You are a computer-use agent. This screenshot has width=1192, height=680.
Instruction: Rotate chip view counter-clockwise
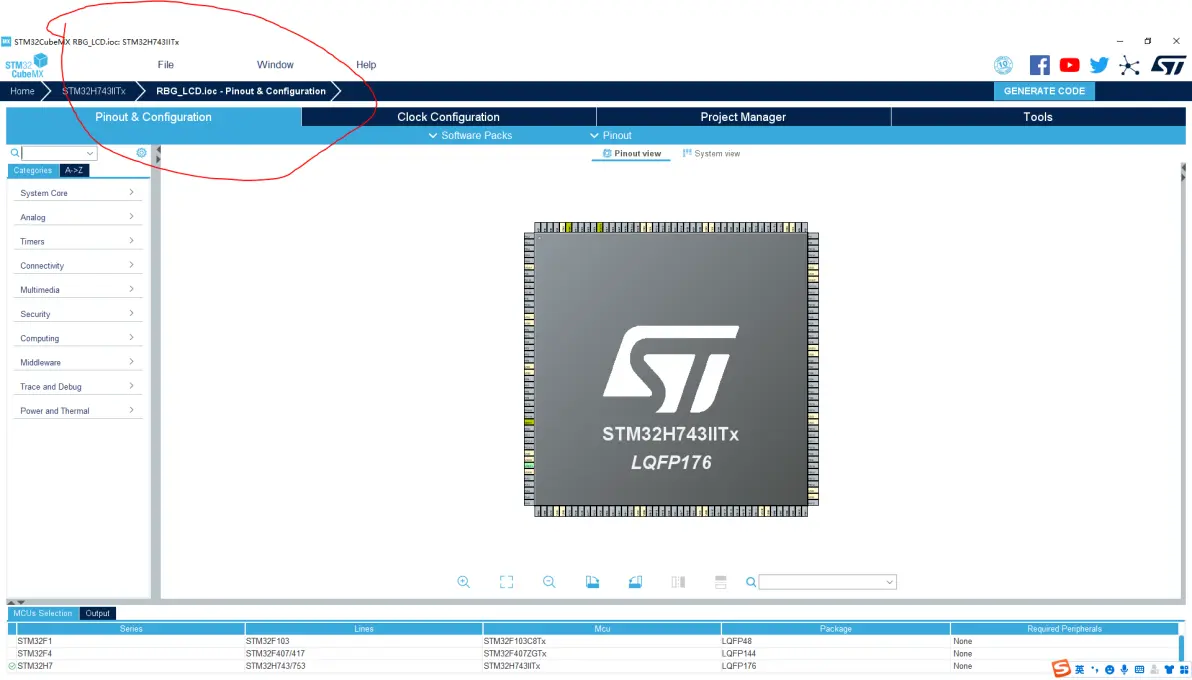coord(636,582)
